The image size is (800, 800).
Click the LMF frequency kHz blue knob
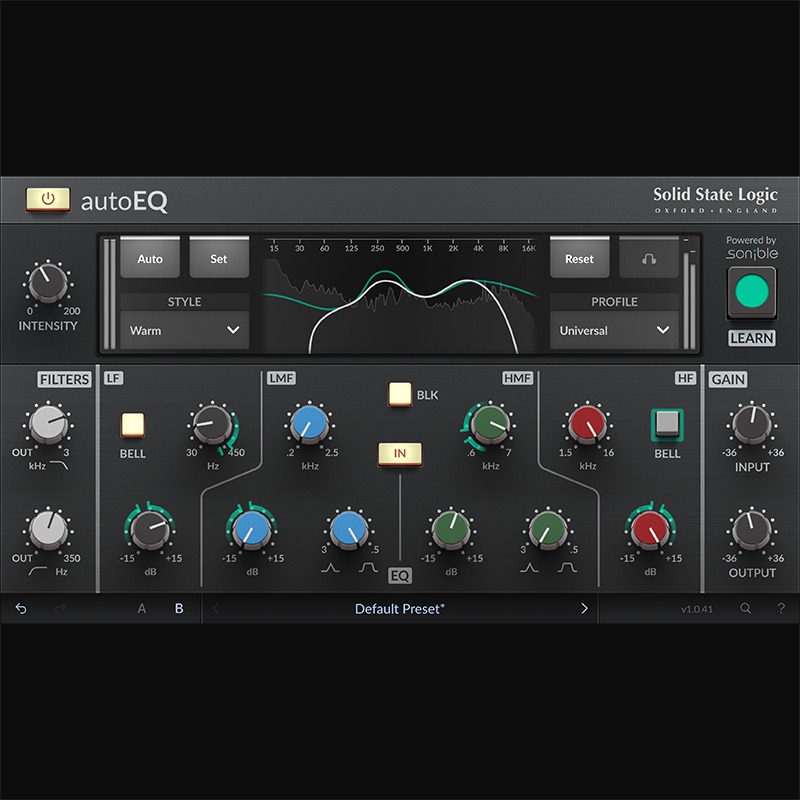pyautogui.click(x=309, y=424)
